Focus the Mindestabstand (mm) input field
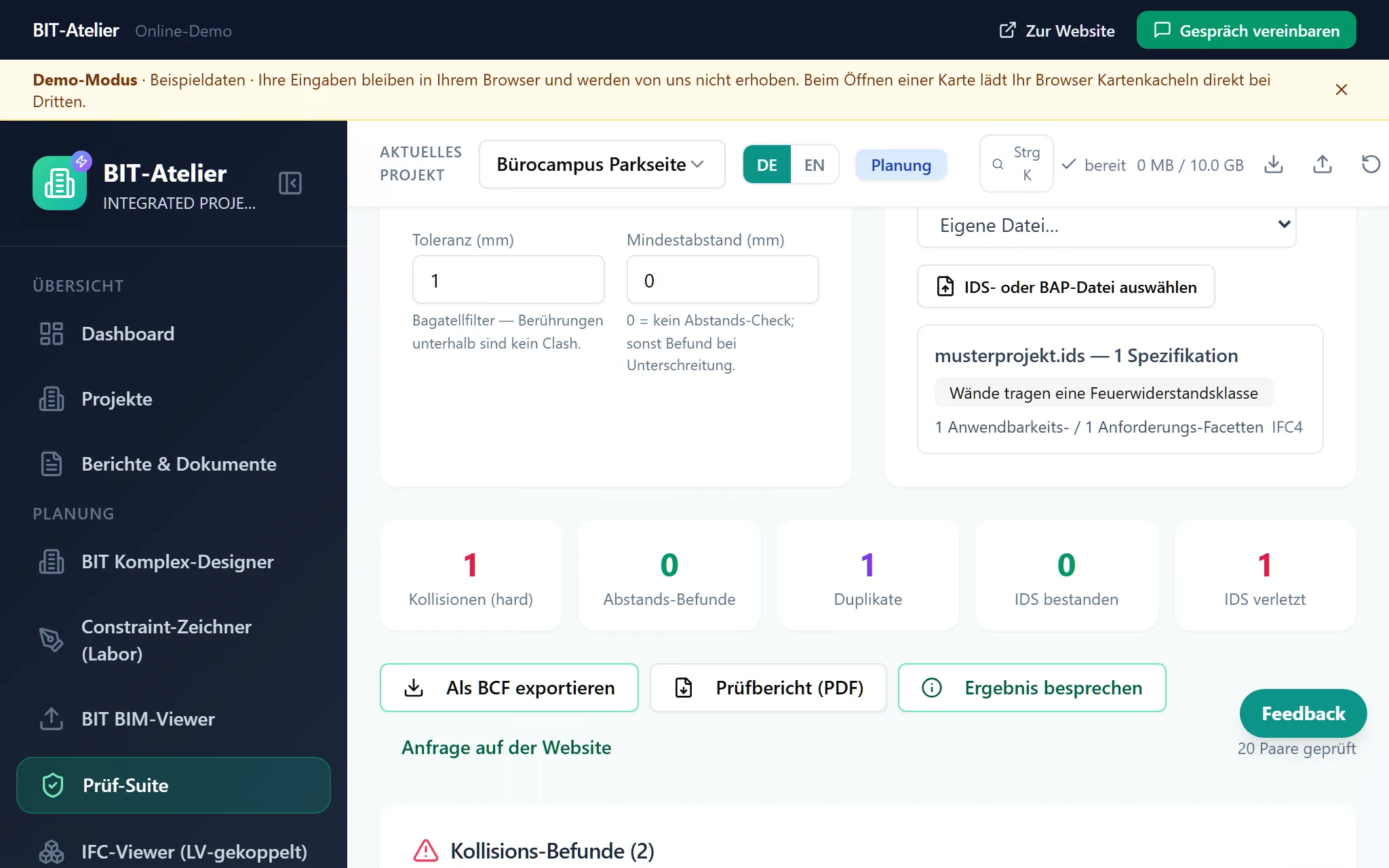This screenshot has height=868, width=1389. tap(723, 280)
